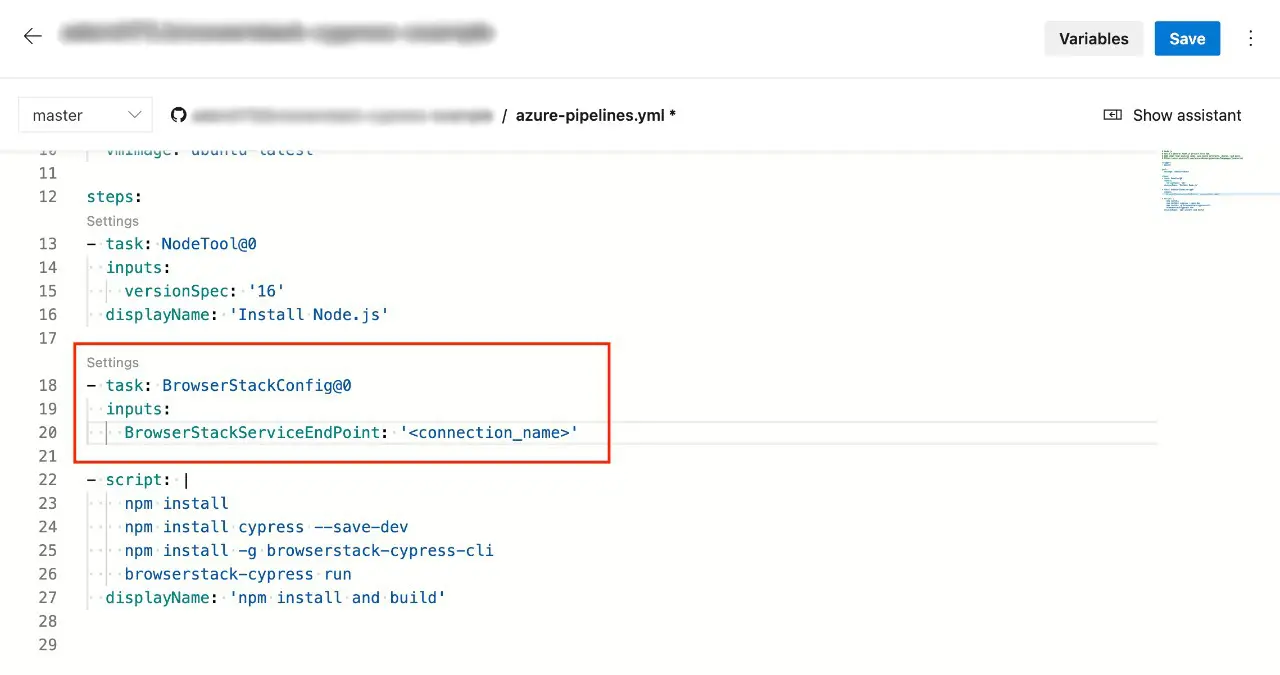The image size is (1280, 675).
Task: Click the 'steps:' keyword on line 12
Action: (114, 197)
